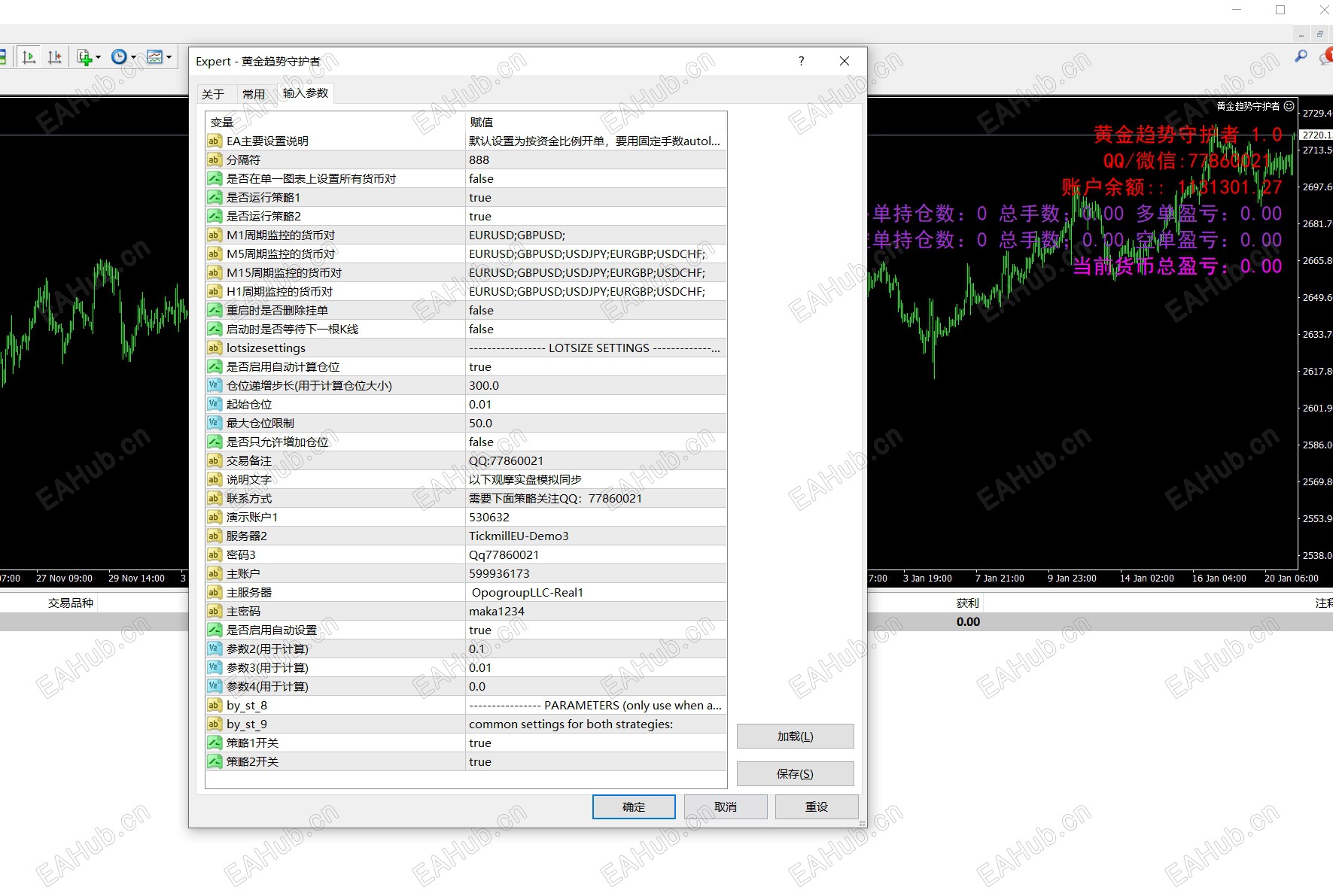1333x896 pixels.
Task: Click the 保存(S) button
Action: coord(795,774)
